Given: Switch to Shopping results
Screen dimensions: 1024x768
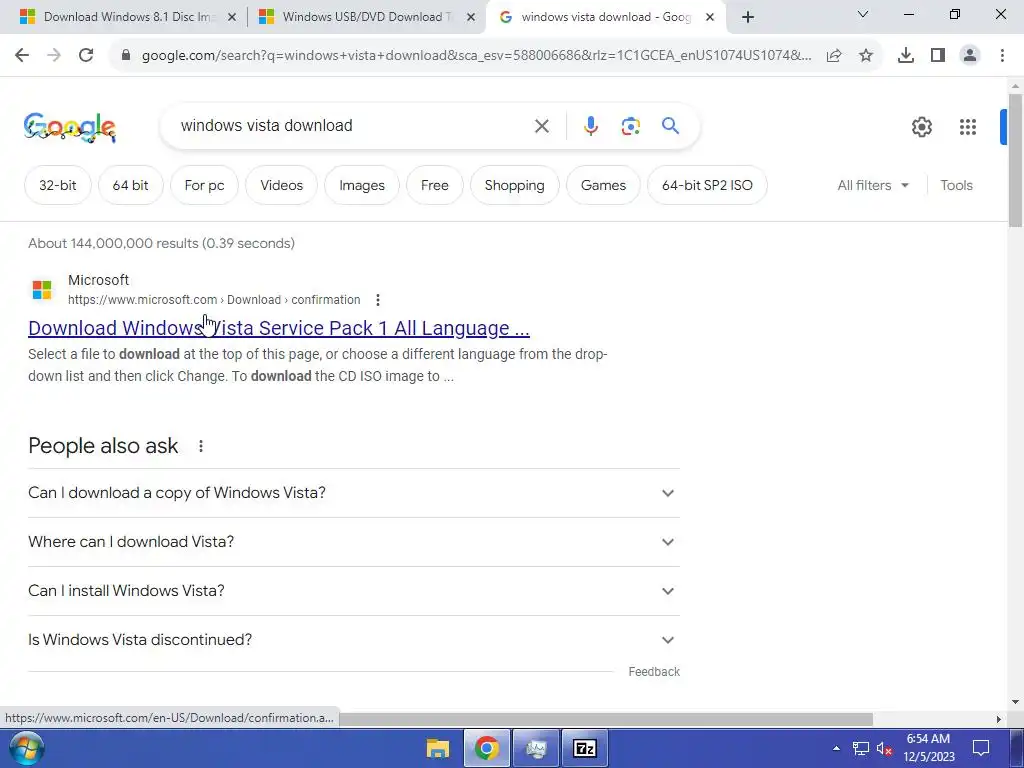Looking at the screenshot, I should point(515,185).
